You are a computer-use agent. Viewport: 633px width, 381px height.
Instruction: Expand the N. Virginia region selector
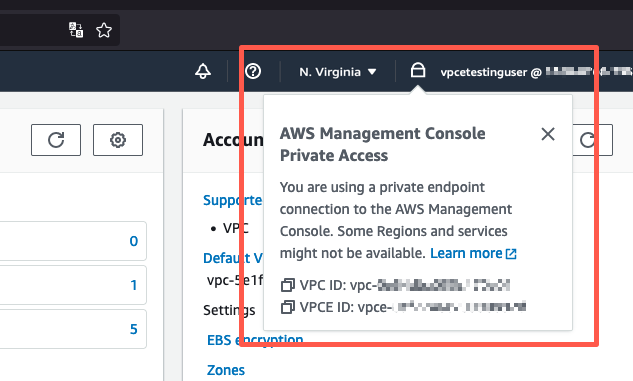point(337,72)
